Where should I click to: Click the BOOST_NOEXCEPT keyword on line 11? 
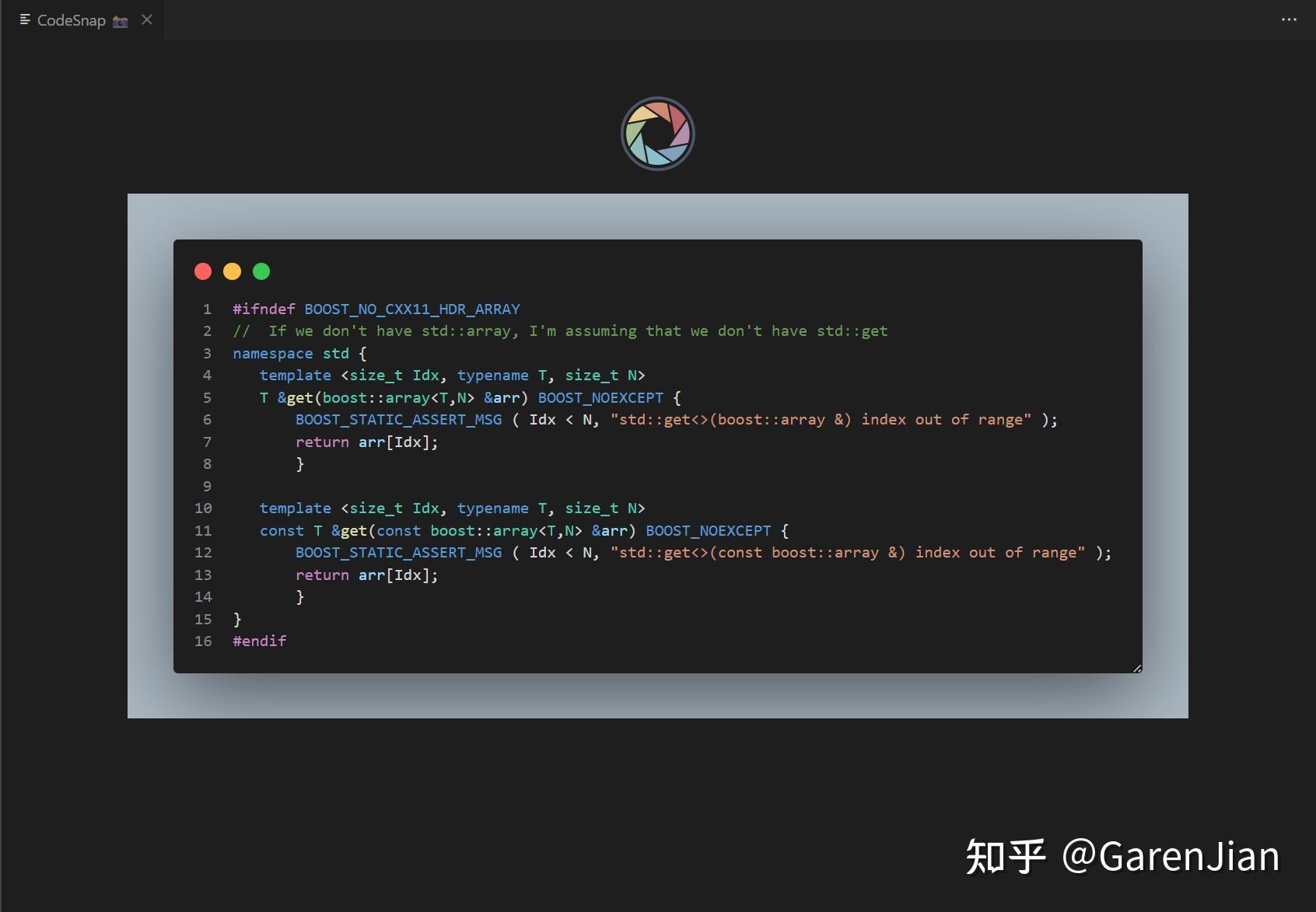[x=708, y=531]
